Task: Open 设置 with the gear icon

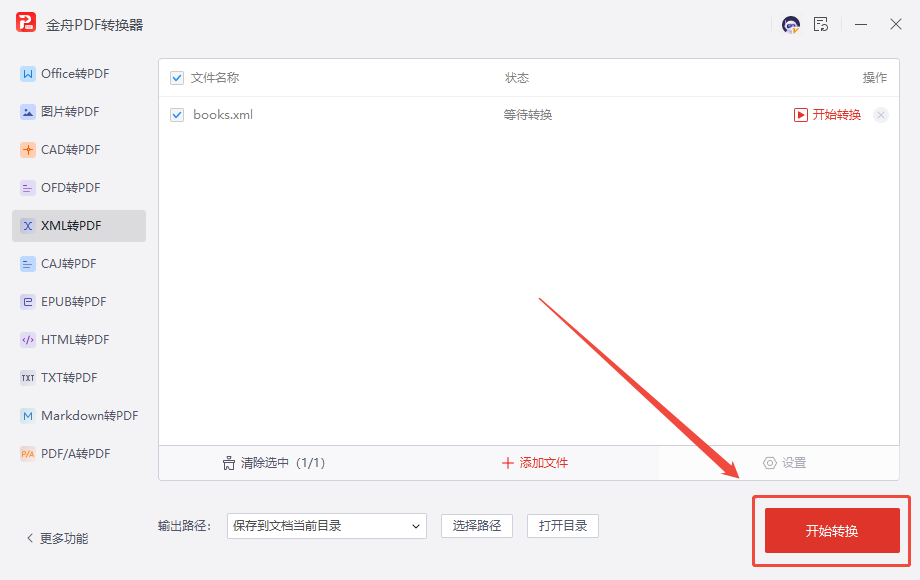Action: [x=784, y=463]
